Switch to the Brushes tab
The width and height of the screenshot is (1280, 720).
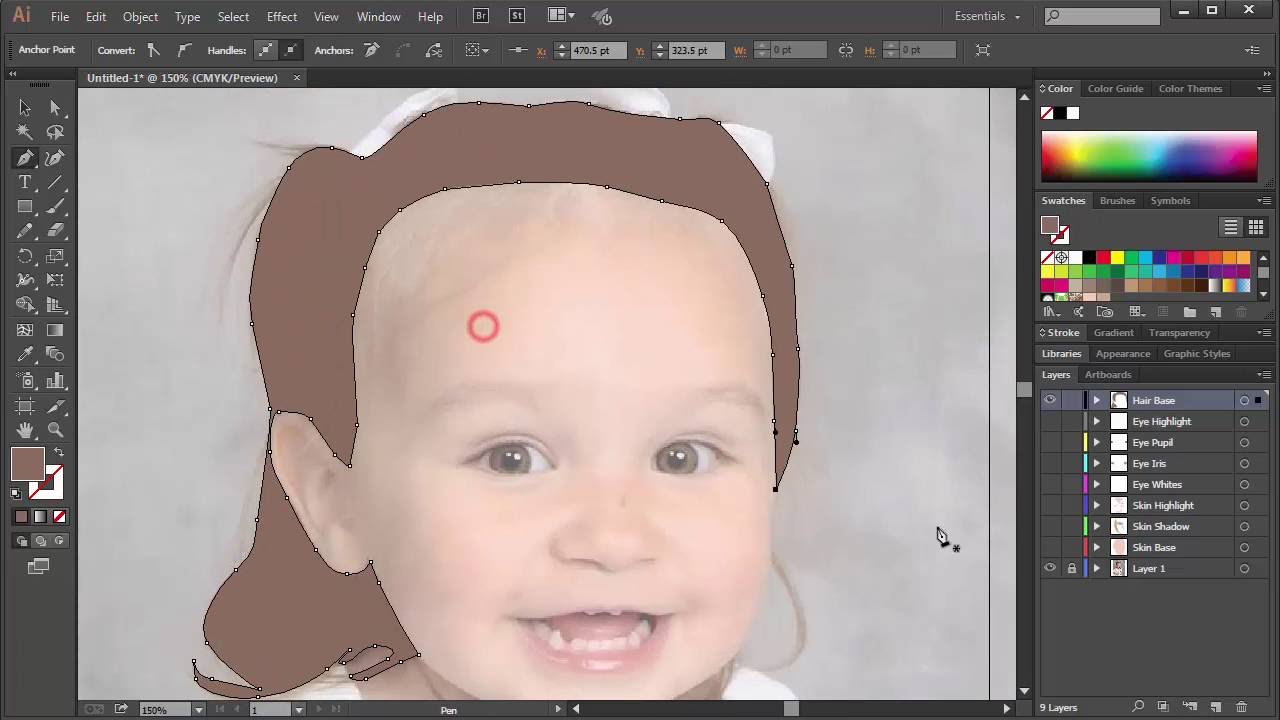tap(1117, 201)
